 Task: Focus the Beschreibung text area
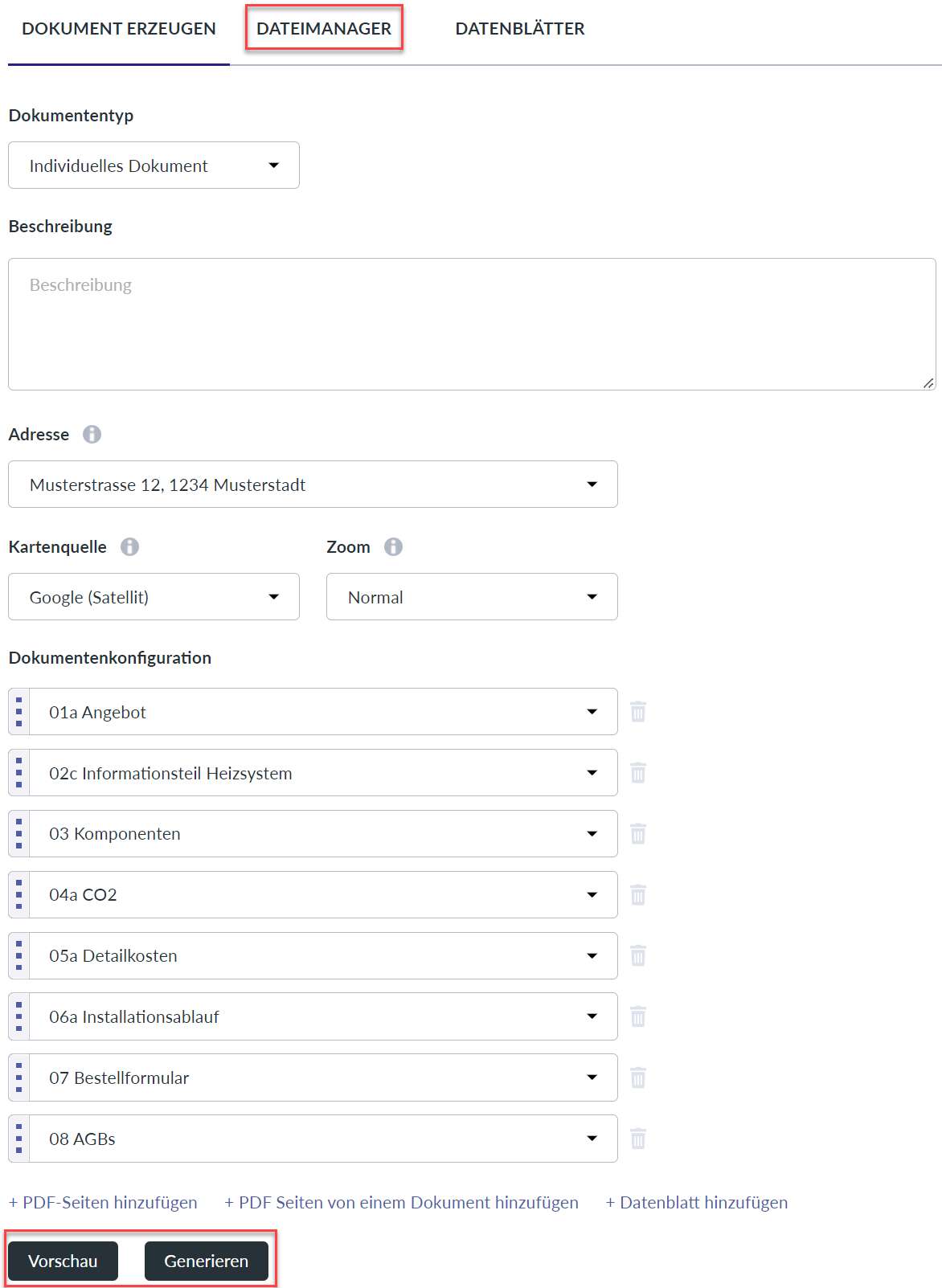472,325
